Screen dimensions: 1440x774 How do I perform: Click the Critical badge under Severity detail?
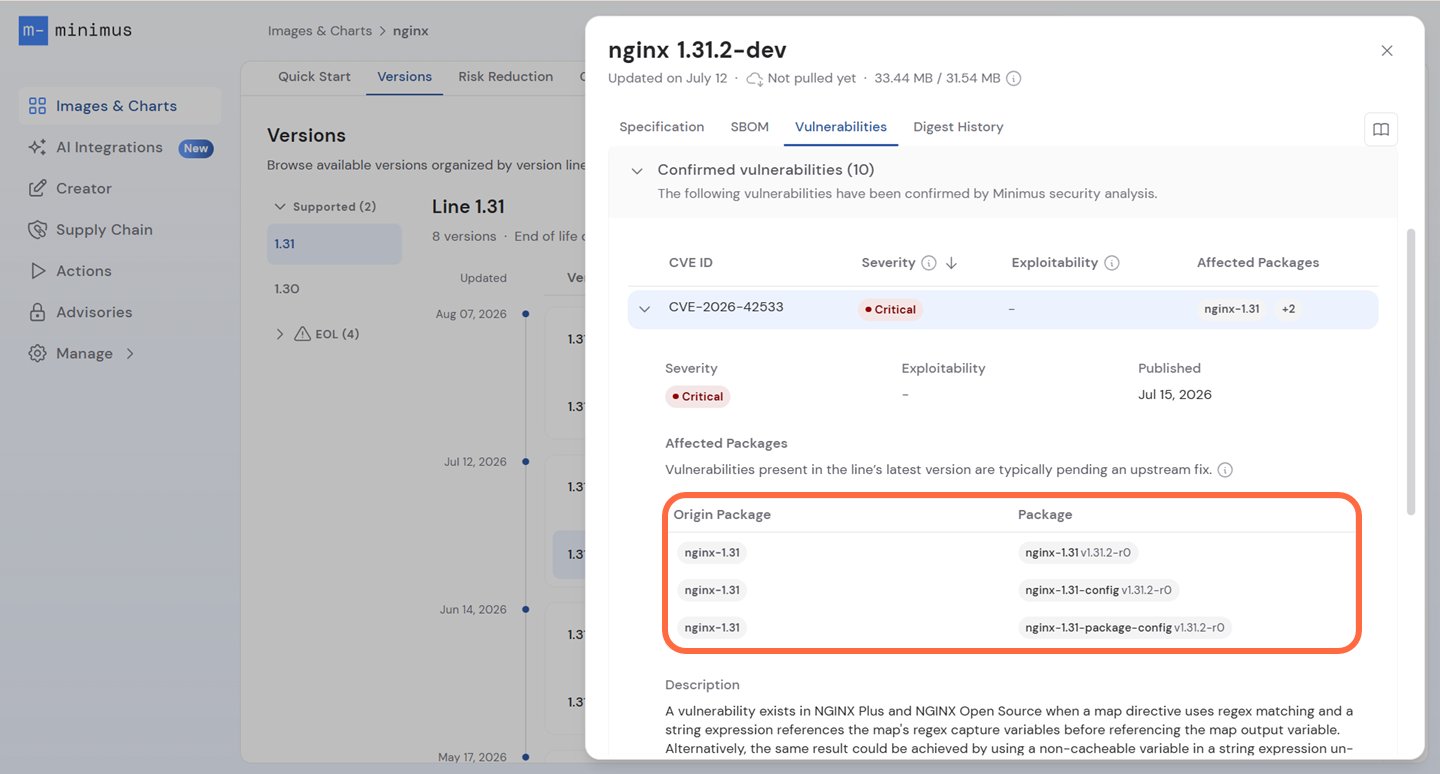(x=698, y=397)
